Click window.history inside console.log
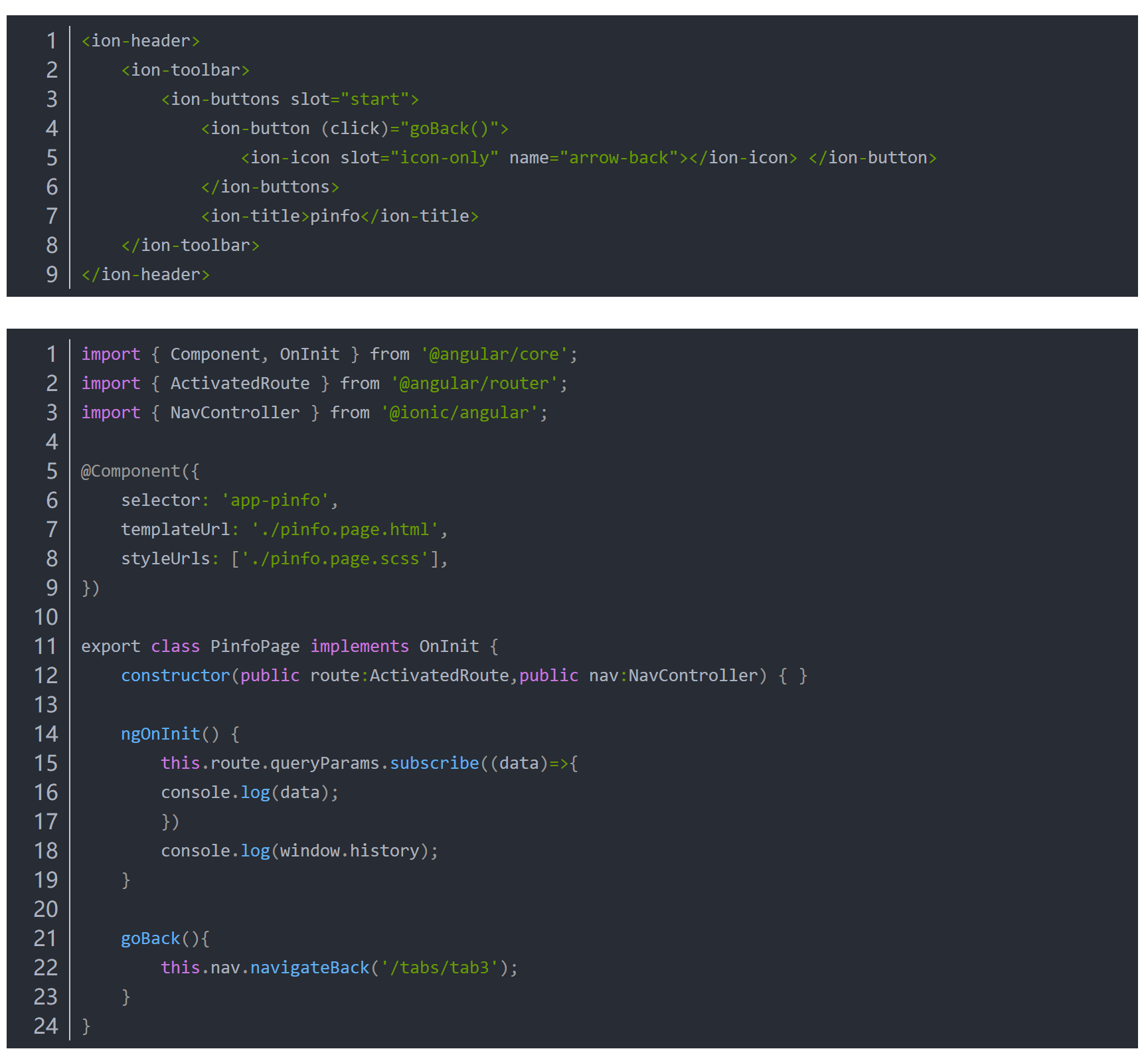The height and width of the screenshot is (1055, 1148). [349, 851]
